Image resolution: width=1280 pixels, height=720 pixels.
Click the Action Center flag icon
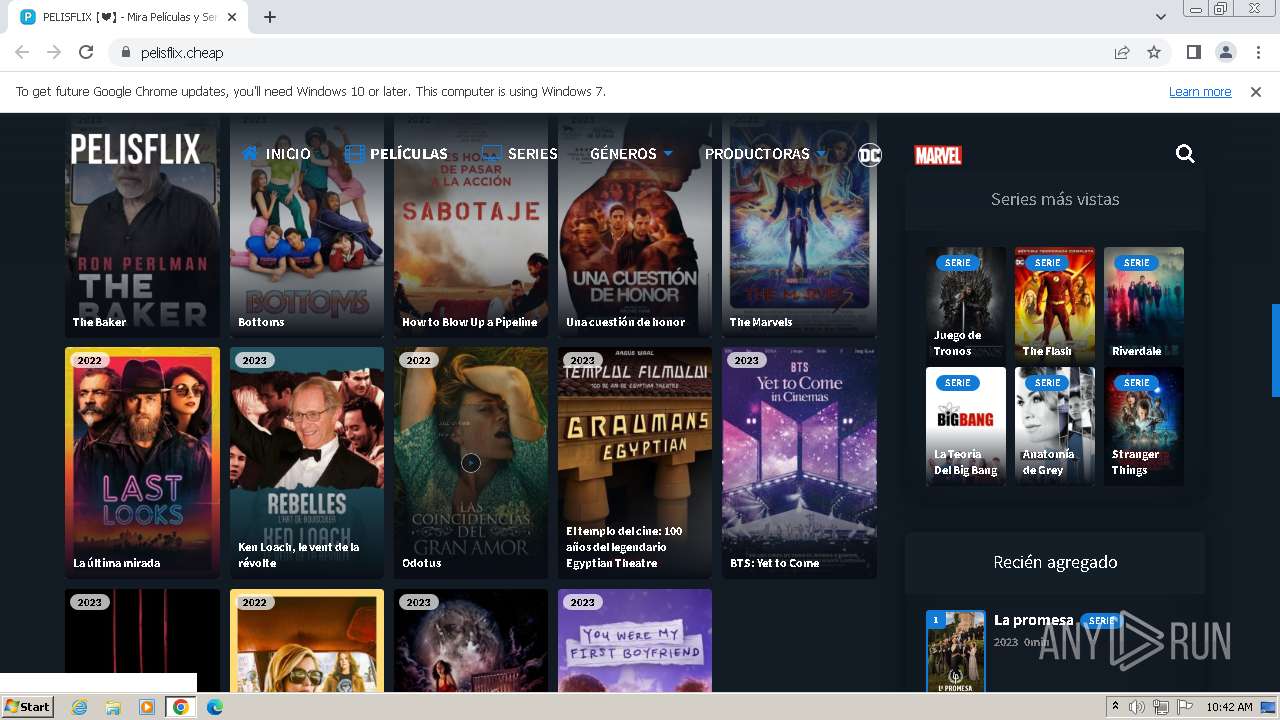coord(1185,707)
